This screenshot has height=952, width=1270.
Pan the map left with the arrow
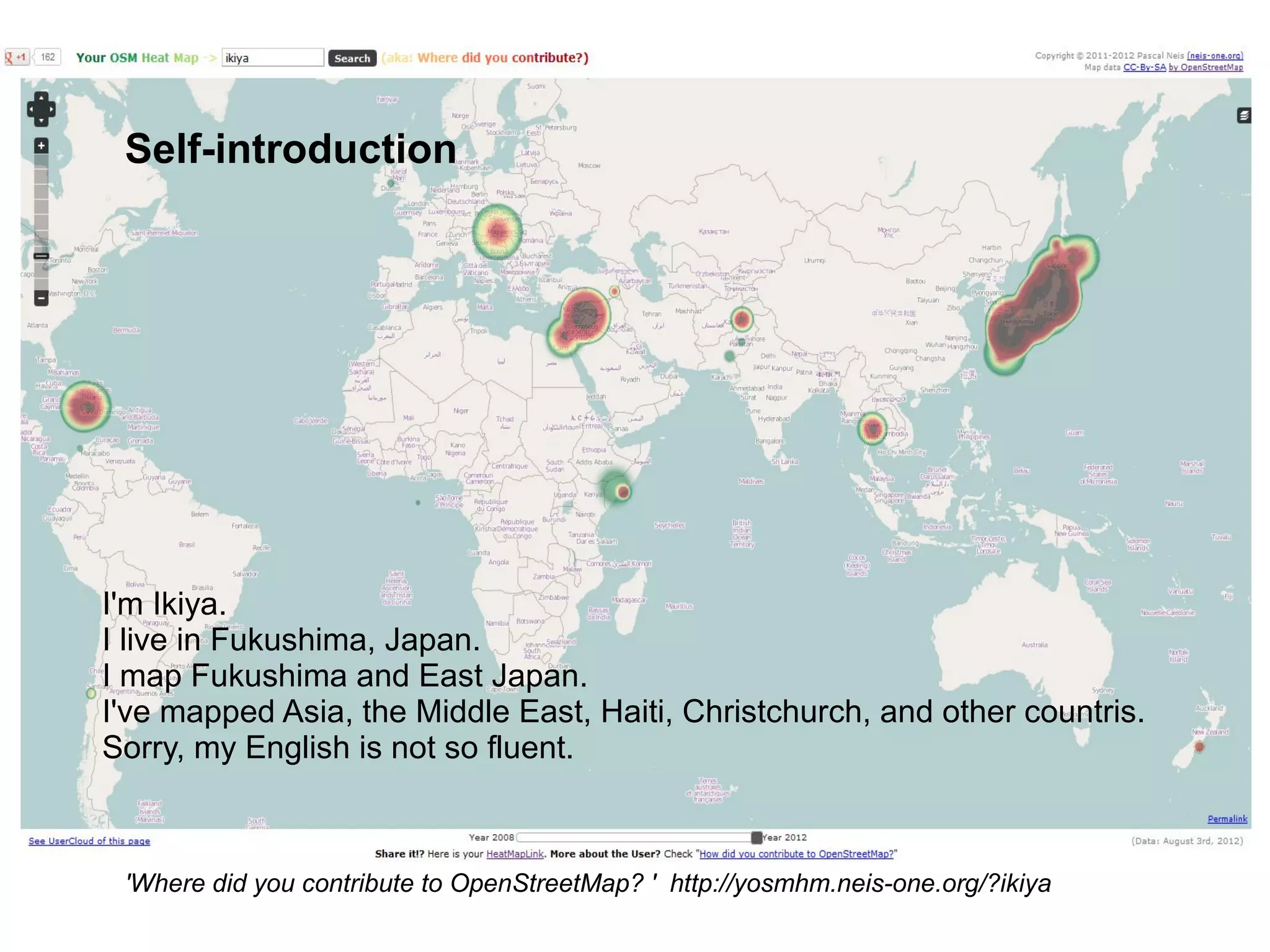click(32, 110)
